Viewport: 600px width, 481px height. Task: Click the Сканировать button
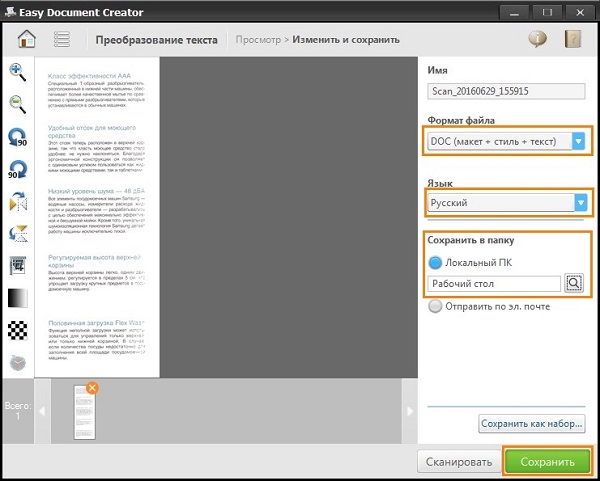pyautogui.click(x=459, y=462)
